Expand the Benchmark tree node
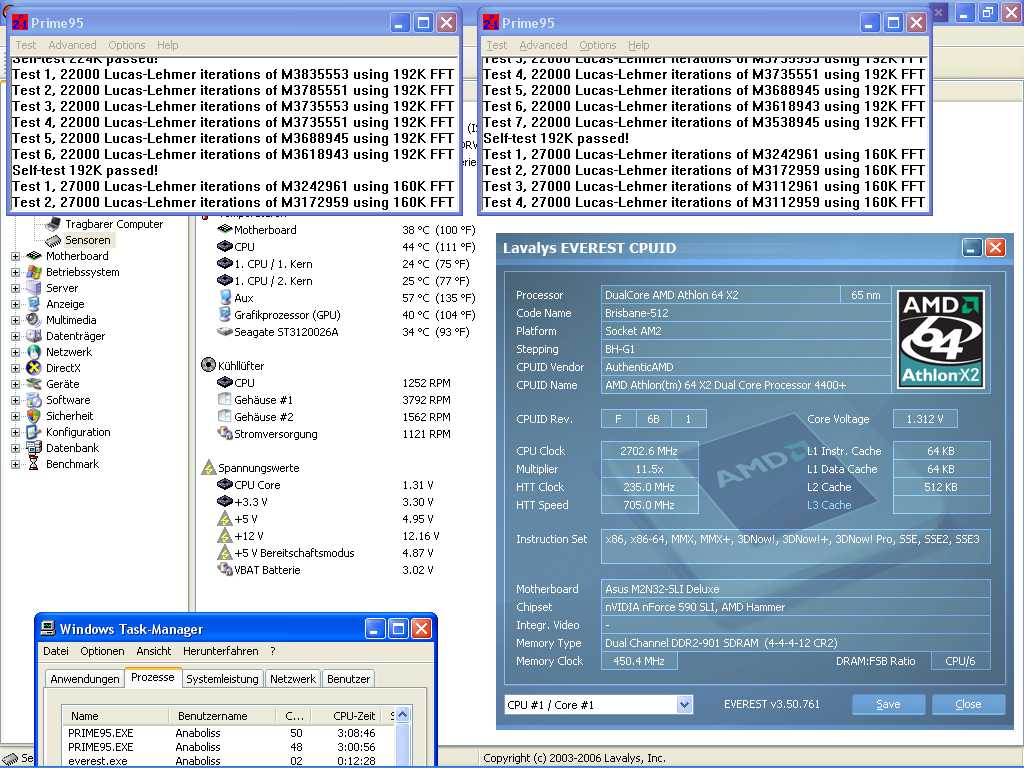This screenshot has height=768, width=1024. 15,464
